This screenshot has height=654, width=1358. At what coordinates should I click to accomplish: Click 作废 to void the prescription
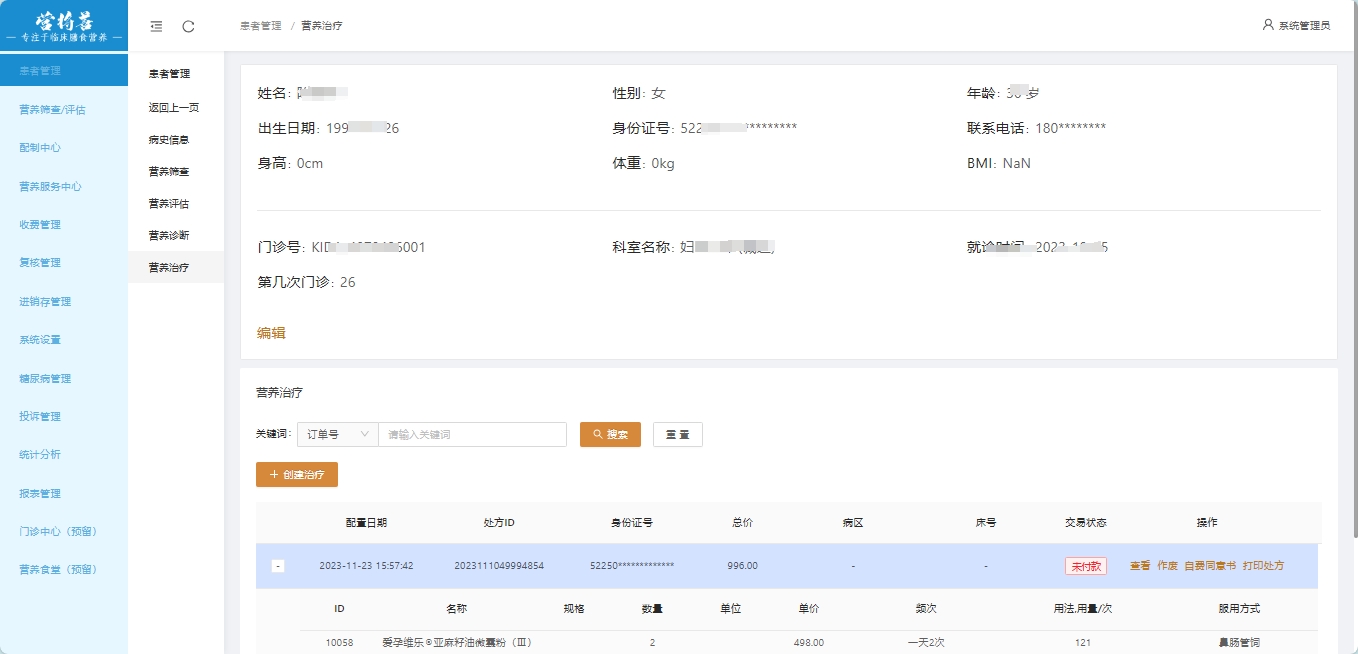point(1167,566)
